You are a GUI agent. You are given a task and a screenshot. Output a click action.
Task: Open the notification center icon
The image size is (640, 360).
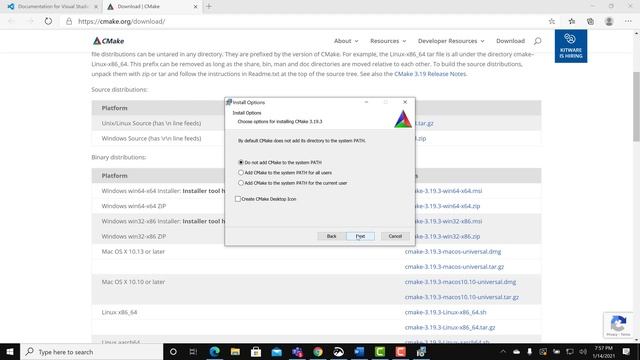pos(626,351)
